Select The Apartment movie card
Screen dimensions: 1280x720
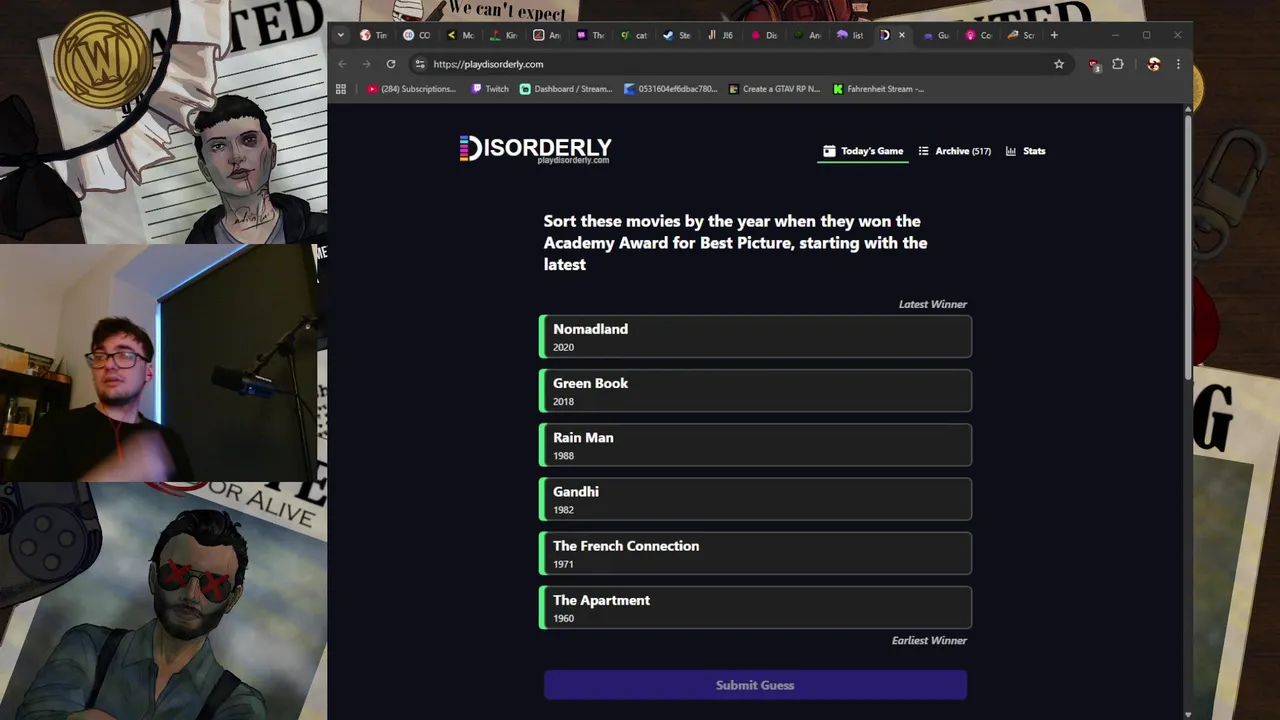pos(755,607)
